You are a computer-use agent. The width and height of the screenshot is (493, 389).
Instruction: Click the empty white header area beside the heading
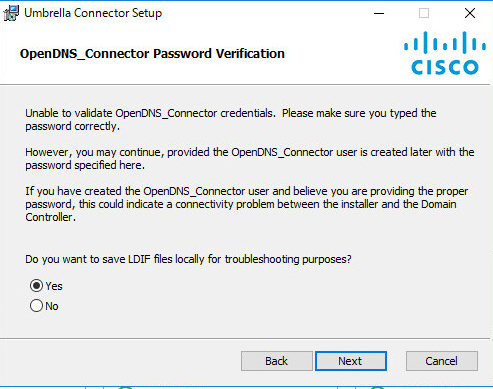(343, 53)
